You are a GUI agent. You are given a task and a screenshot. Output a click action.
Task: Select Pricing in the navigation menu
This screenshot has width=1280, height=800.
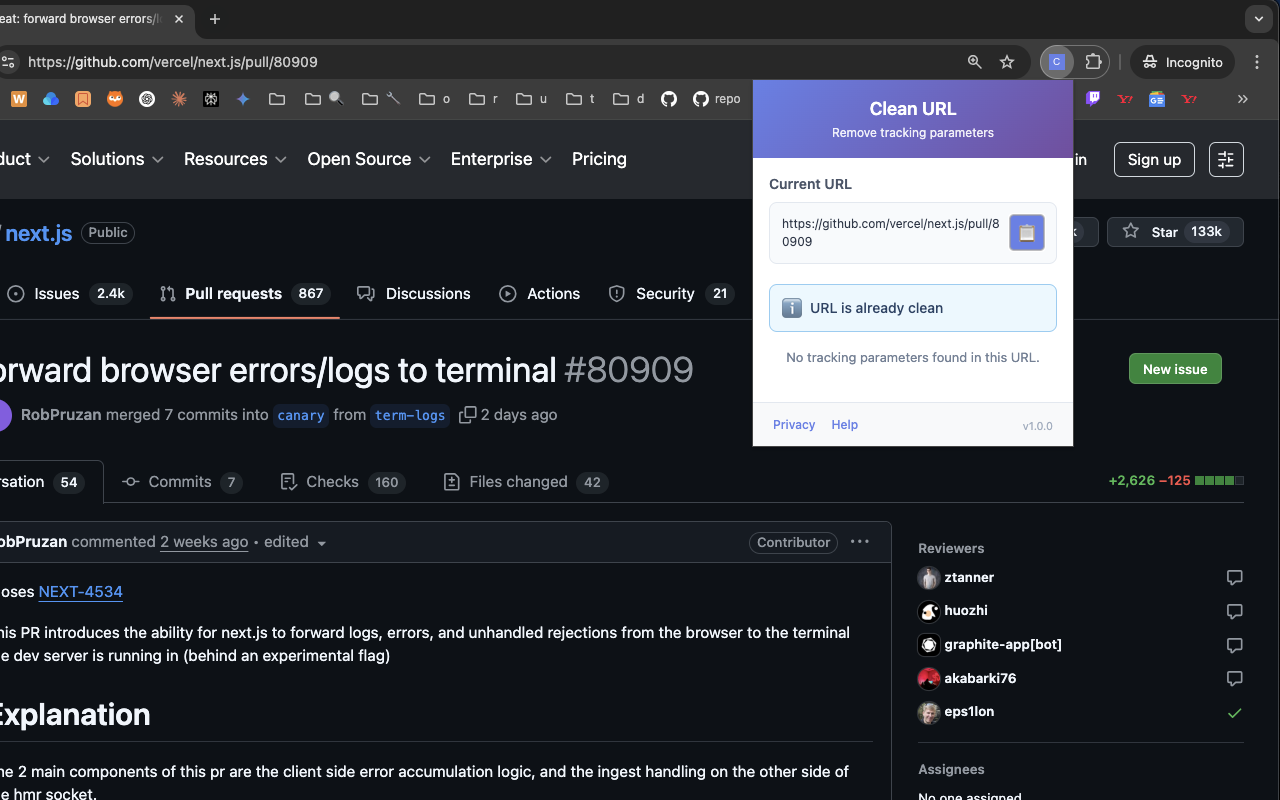(x=598, y=159)
